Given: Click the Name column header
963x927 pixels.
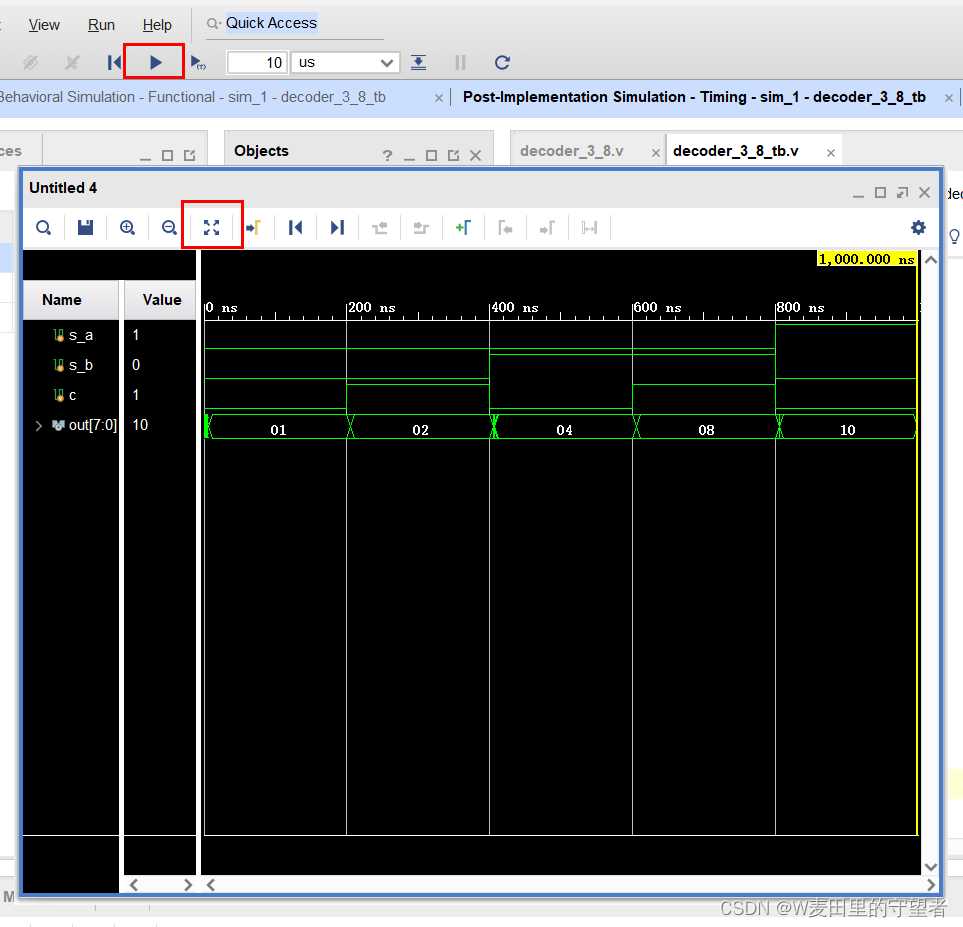Looking at the screenshot, I should point(71,300).
